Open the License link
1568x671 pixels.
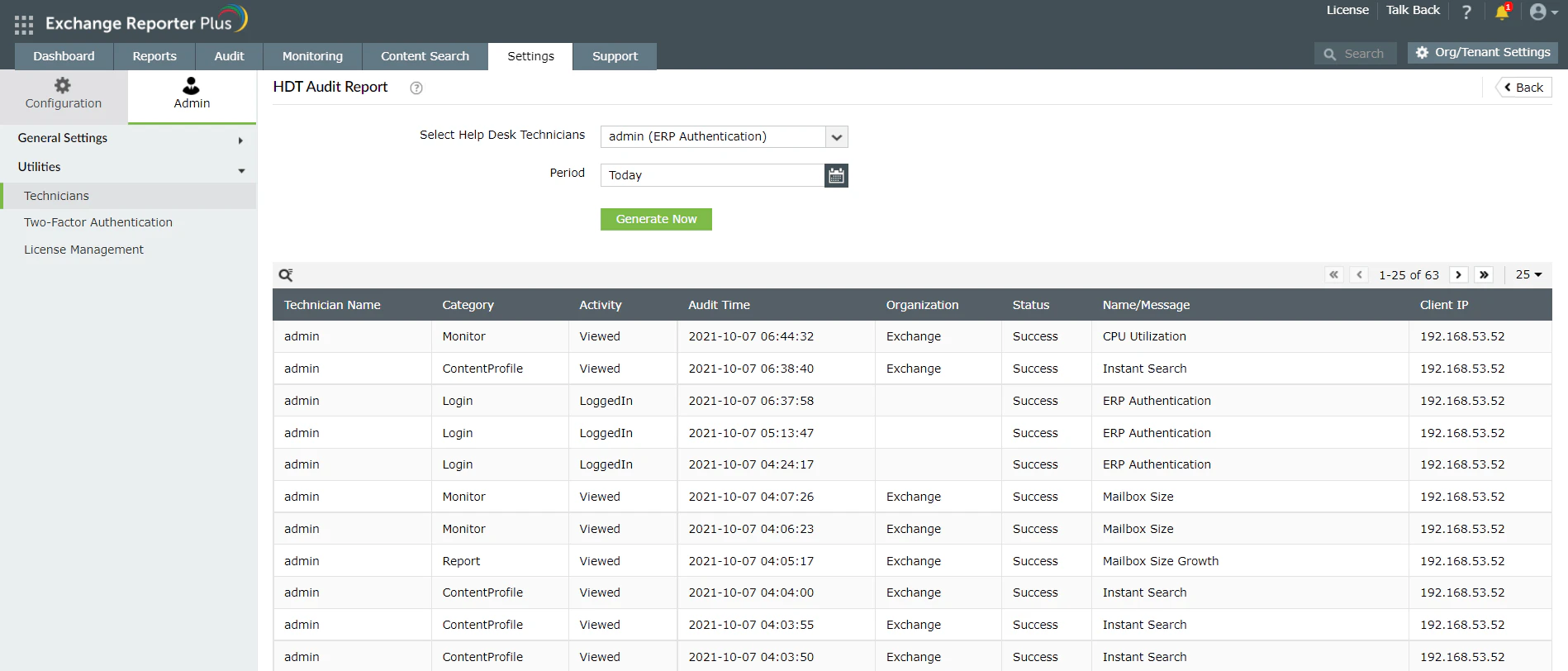(1347, 10)
